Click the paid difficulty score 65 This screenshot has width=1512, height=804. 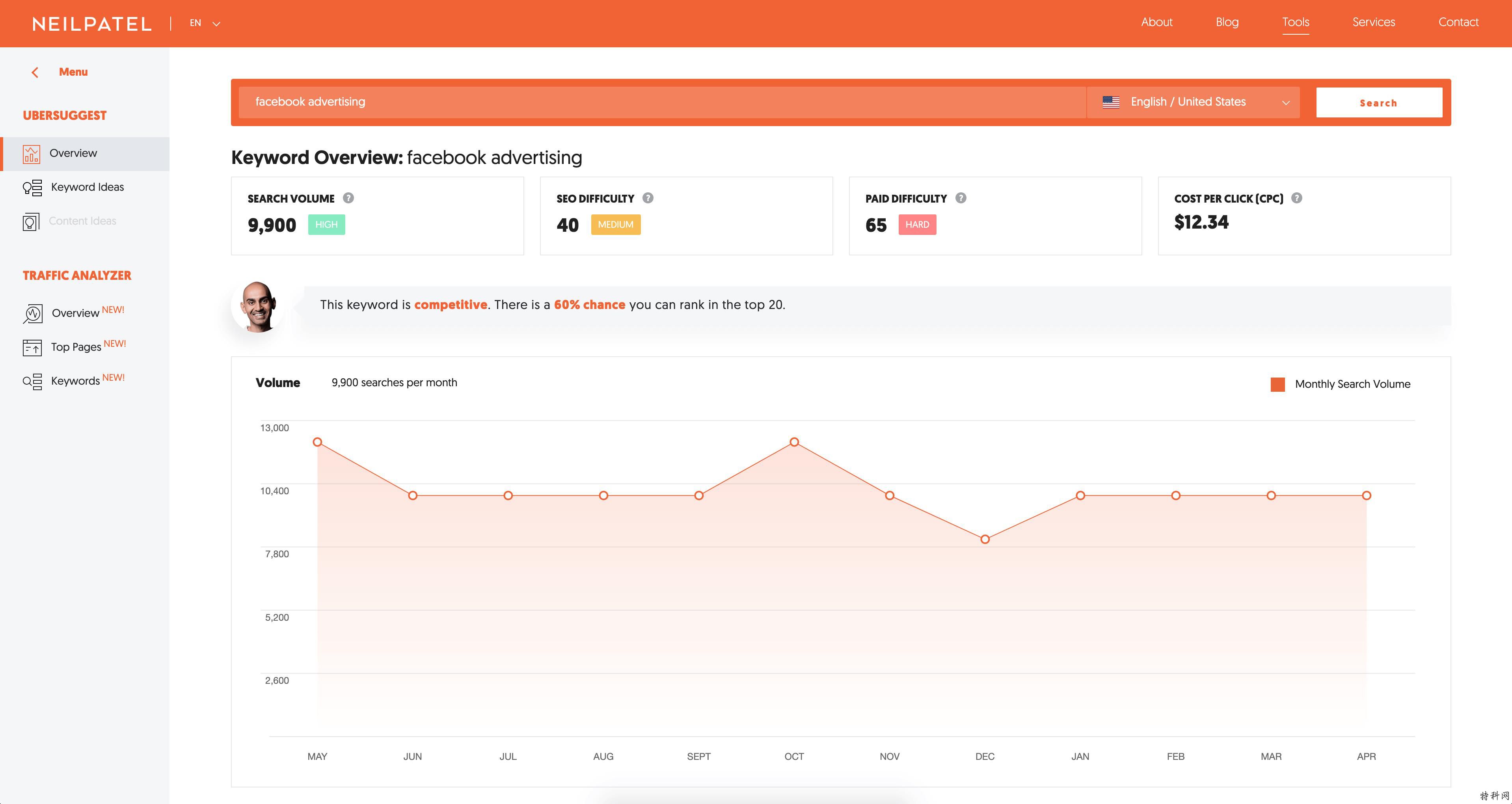(x=876, y=225)
